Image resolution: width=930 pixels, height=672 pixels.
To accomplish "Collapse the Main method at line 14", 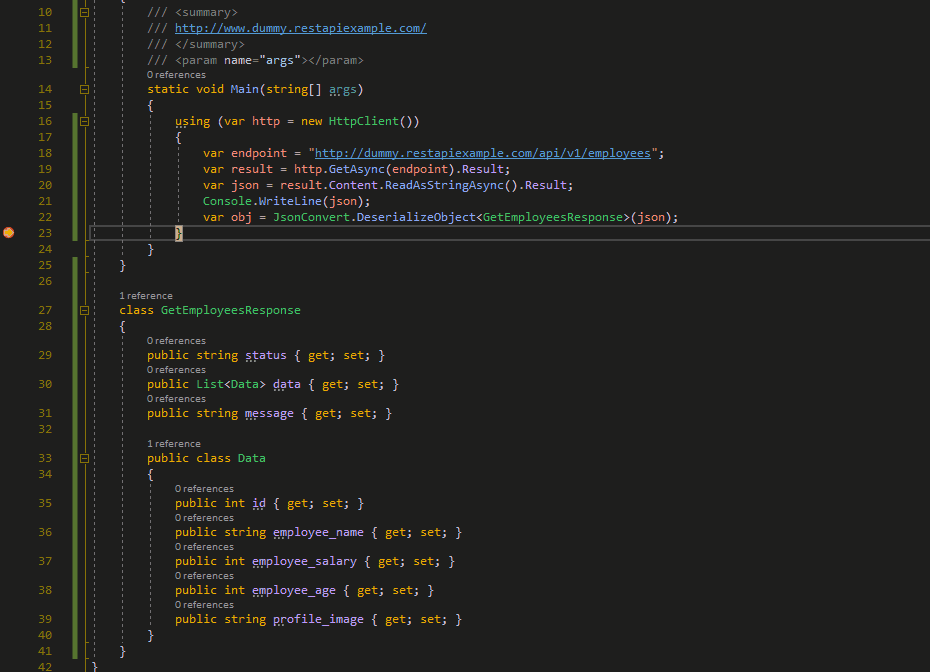I will tap(84, 90).
